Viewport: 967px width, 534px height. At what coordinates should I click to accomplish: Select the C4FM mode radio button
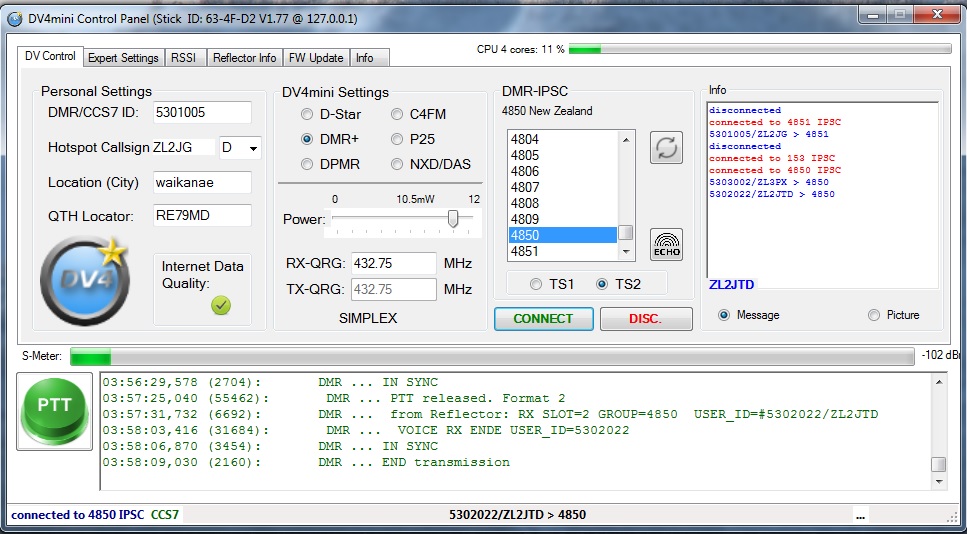point(397,114)
